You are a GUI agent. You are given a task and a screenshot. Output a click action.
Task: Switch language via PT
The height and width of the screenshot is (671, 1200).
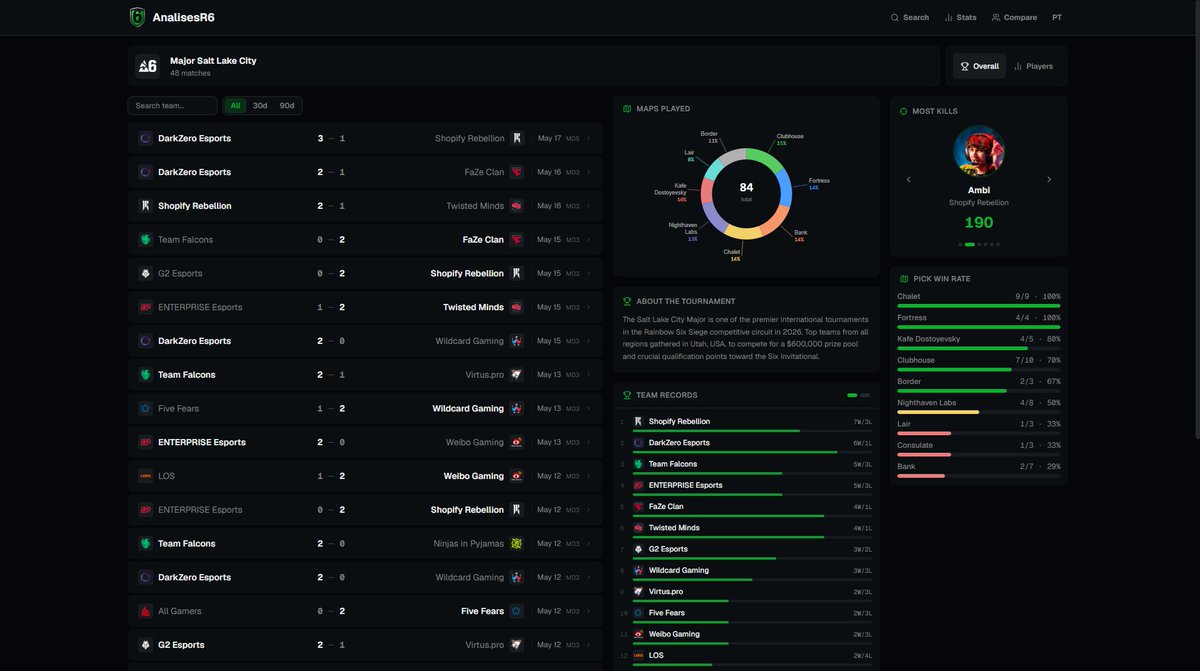click(x=1057, y=17)
